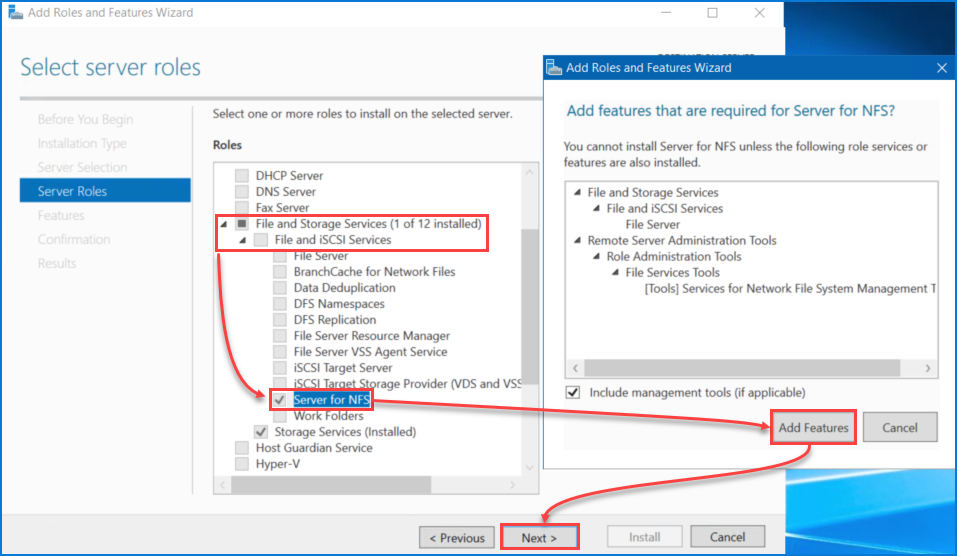
Task: Uncheck the Server for NFS checkbox
Action: (280, 400)
